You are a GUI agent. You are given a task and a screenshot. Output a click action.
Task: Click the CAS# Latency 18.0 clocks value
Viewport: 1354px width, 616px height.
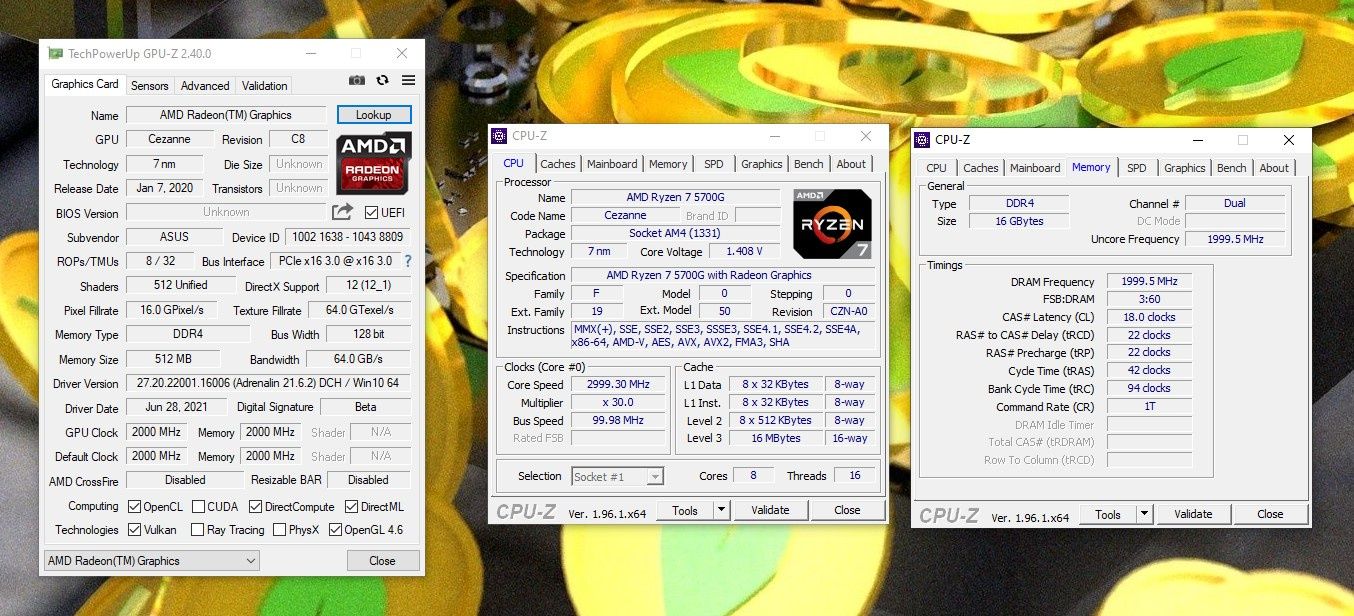click(x=1149, y=317)
